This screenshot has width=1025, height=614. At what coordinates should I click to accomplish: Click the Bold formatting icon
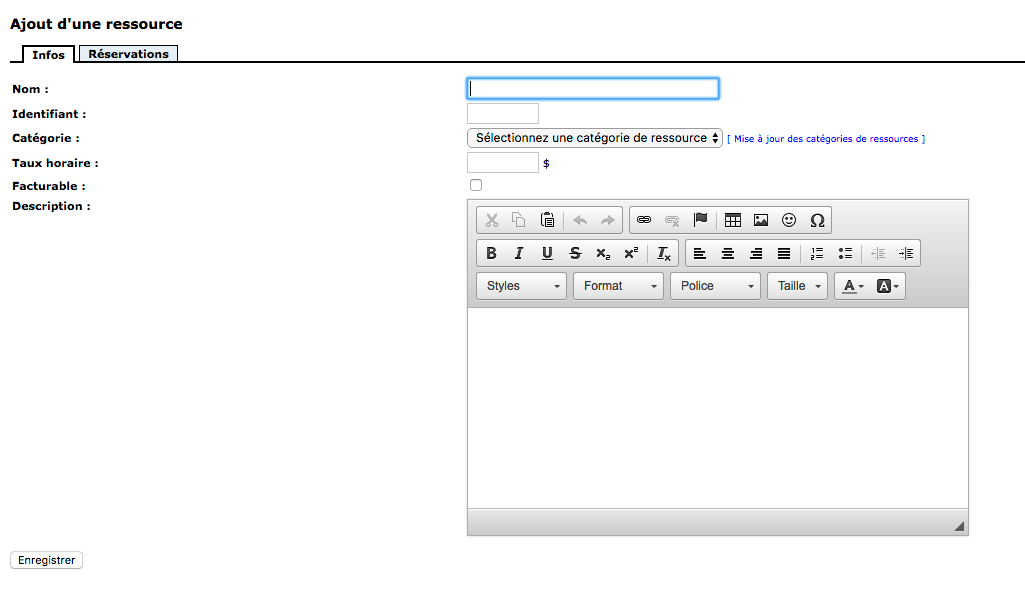click(491, 253)
